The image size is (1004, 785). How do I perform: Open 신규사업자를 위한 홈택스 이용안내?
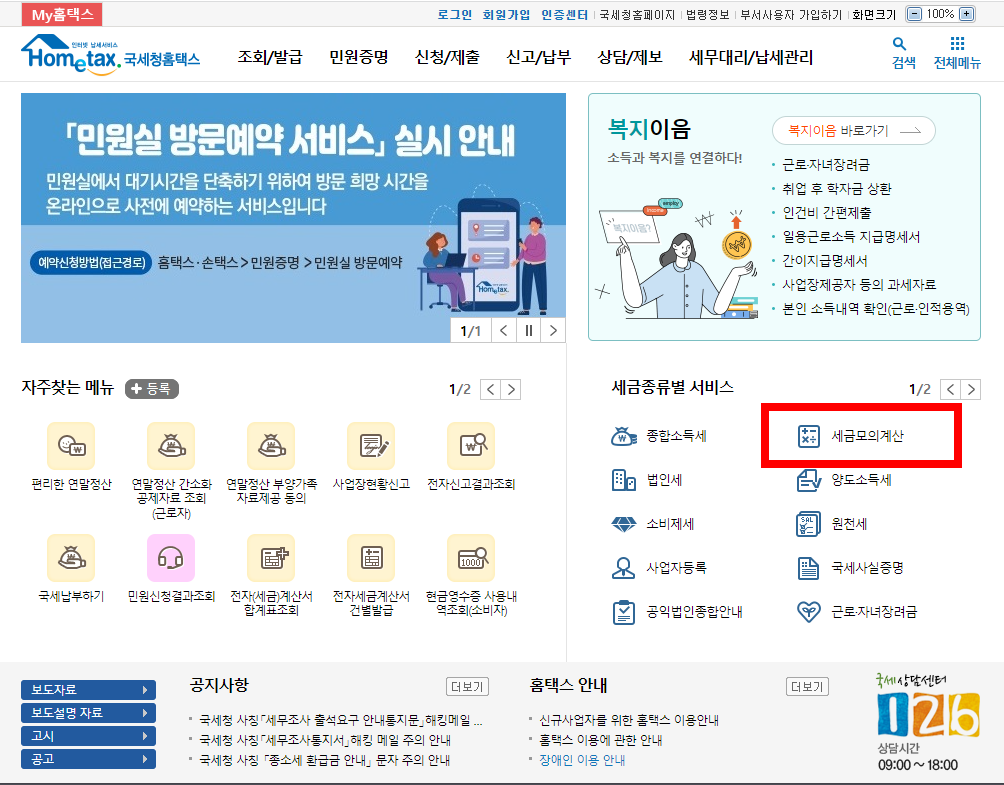tap(629, 720)
